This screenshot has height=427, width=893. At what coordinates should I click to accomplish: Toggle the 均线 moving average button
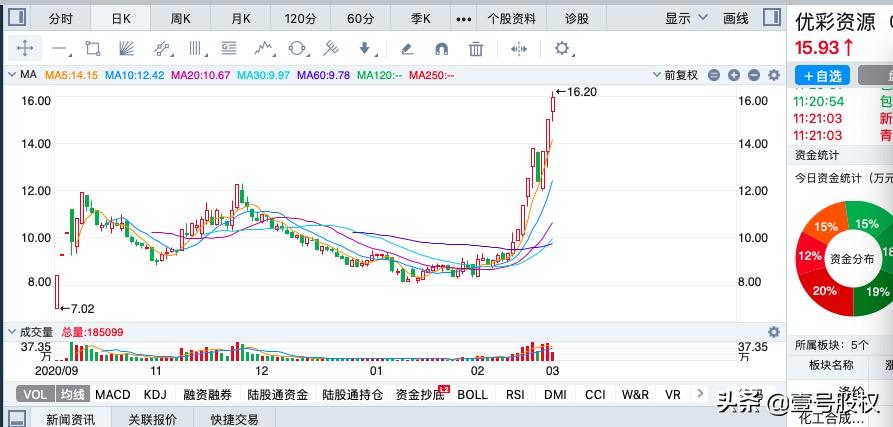72,395
